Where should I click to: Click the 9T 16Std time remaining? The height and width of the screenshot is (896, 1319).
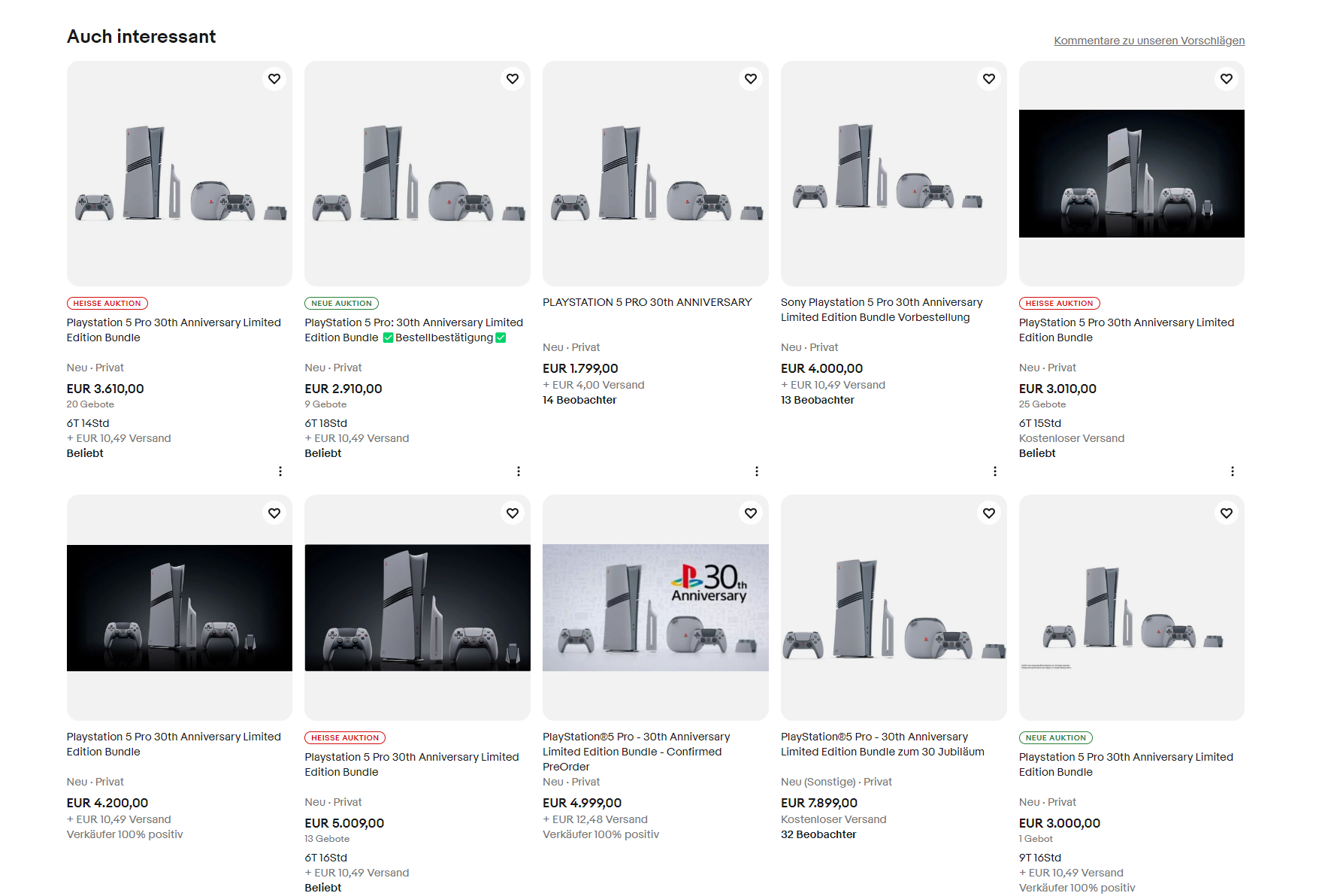click(x=1040, y=858)
